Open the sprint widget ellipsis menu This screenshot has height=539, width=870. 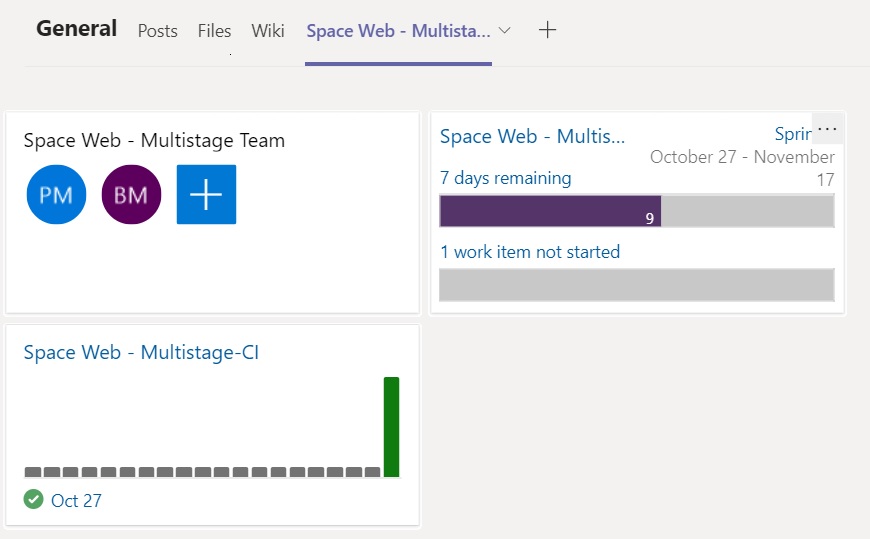(x=827, y=130)
